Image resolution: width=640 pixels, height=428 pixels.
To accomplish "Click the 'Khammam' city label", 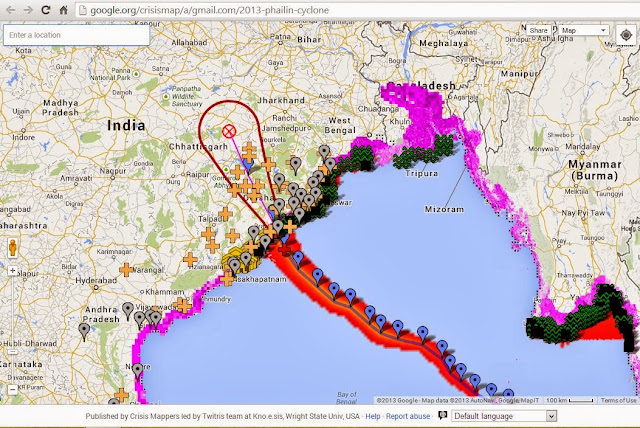I will (165, 292).
